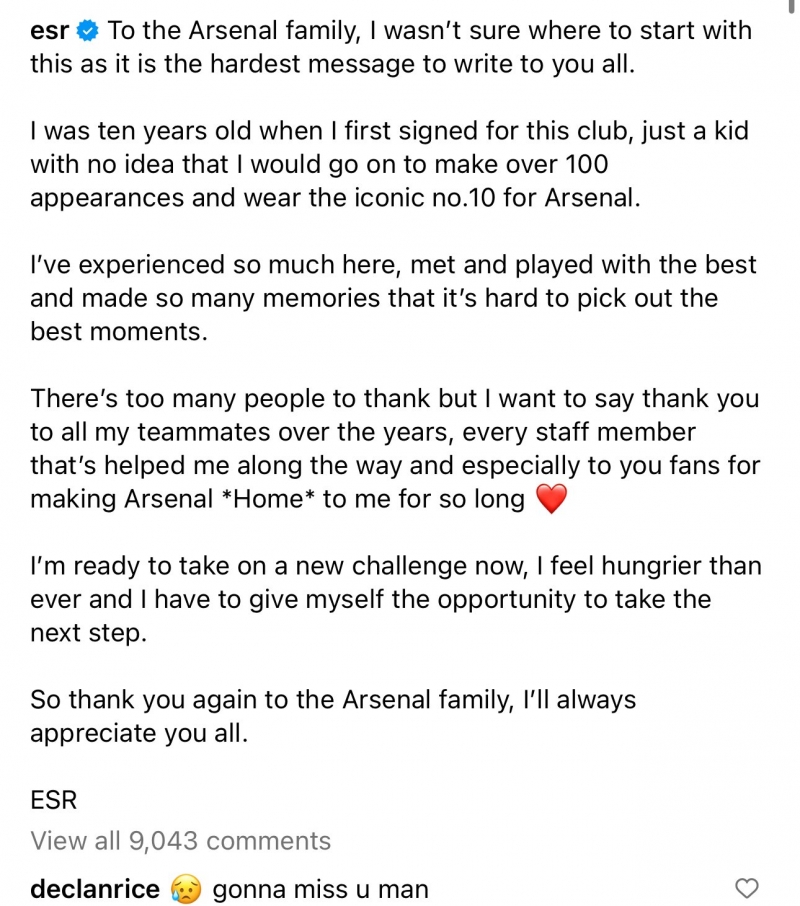Click the "*Home*" word in the caption
Viewport: 800px width, 906px height.
270,500
